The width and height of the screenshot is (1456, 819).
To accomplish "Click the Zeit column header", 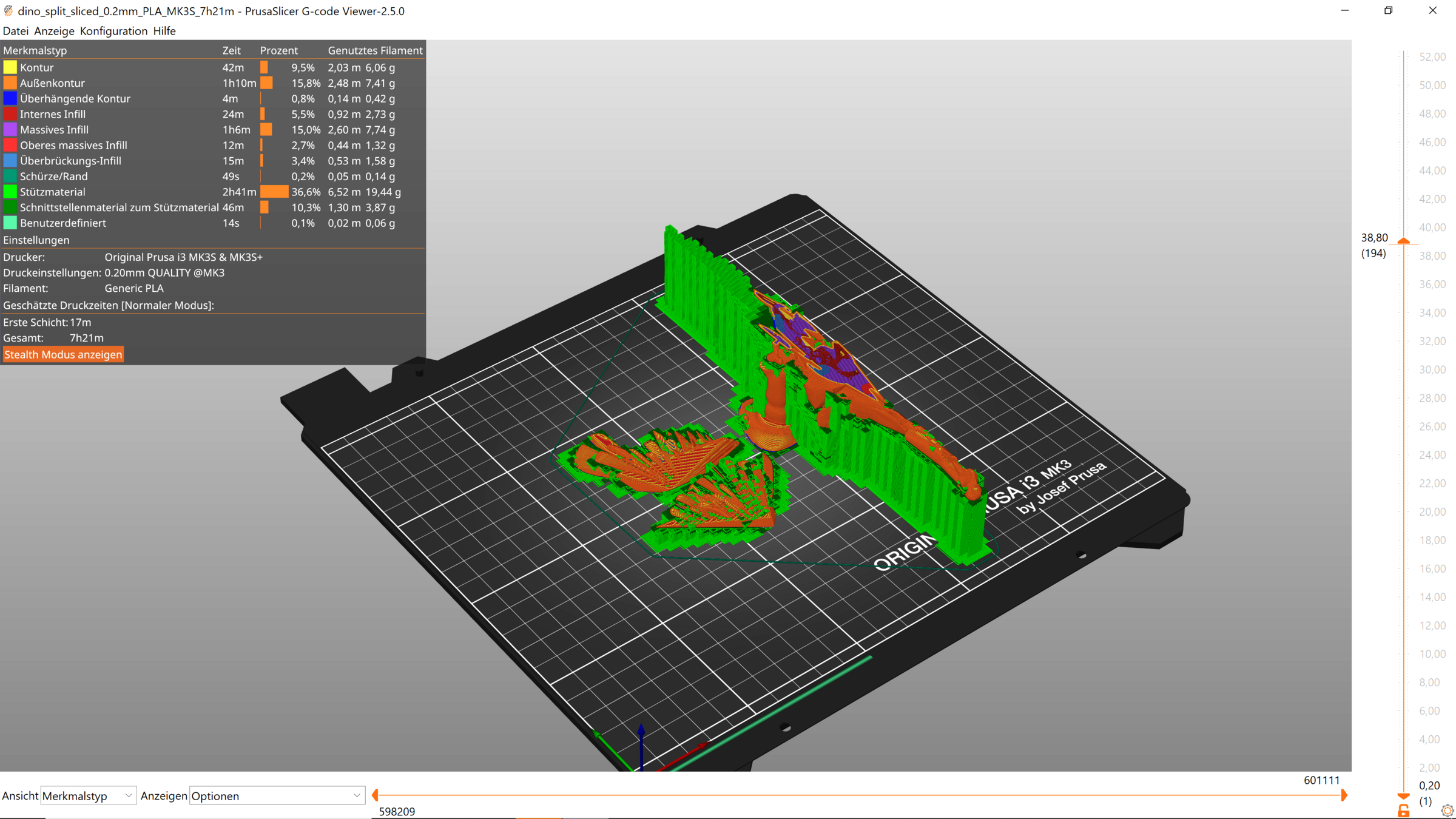I will 231,50.
